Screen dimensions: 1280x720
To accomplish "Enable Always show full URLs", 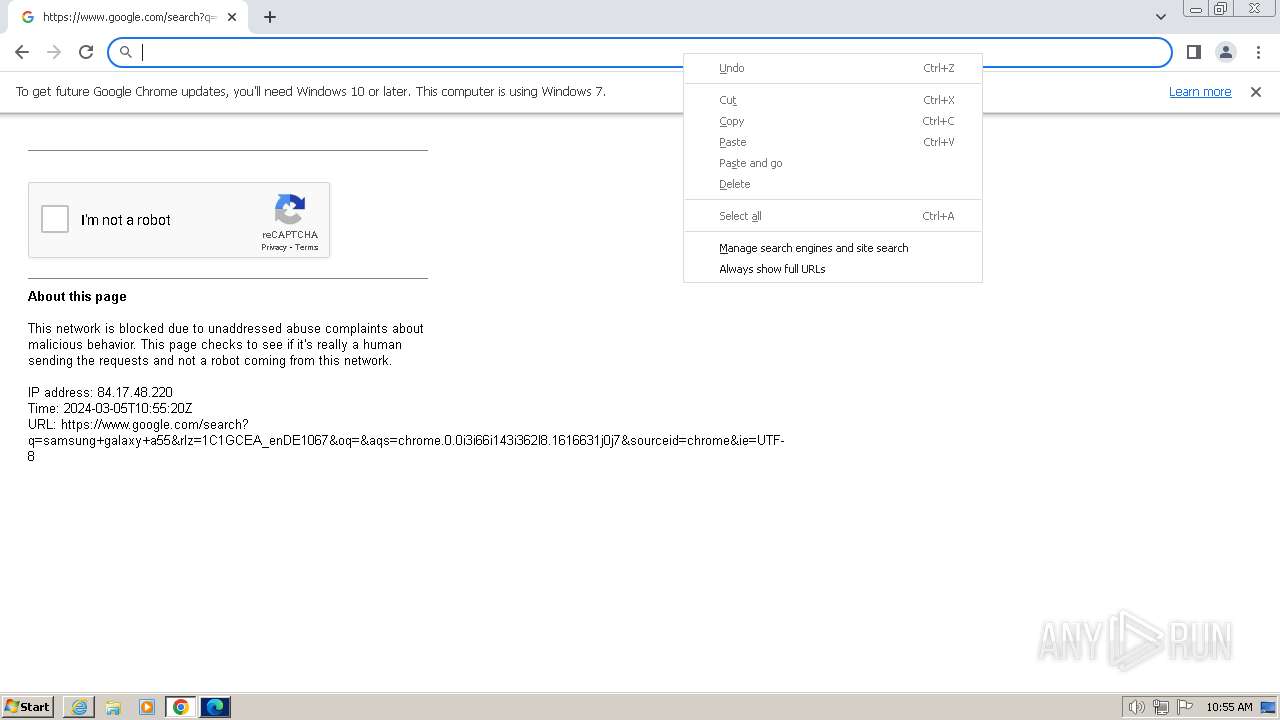I will click(833, 269).
